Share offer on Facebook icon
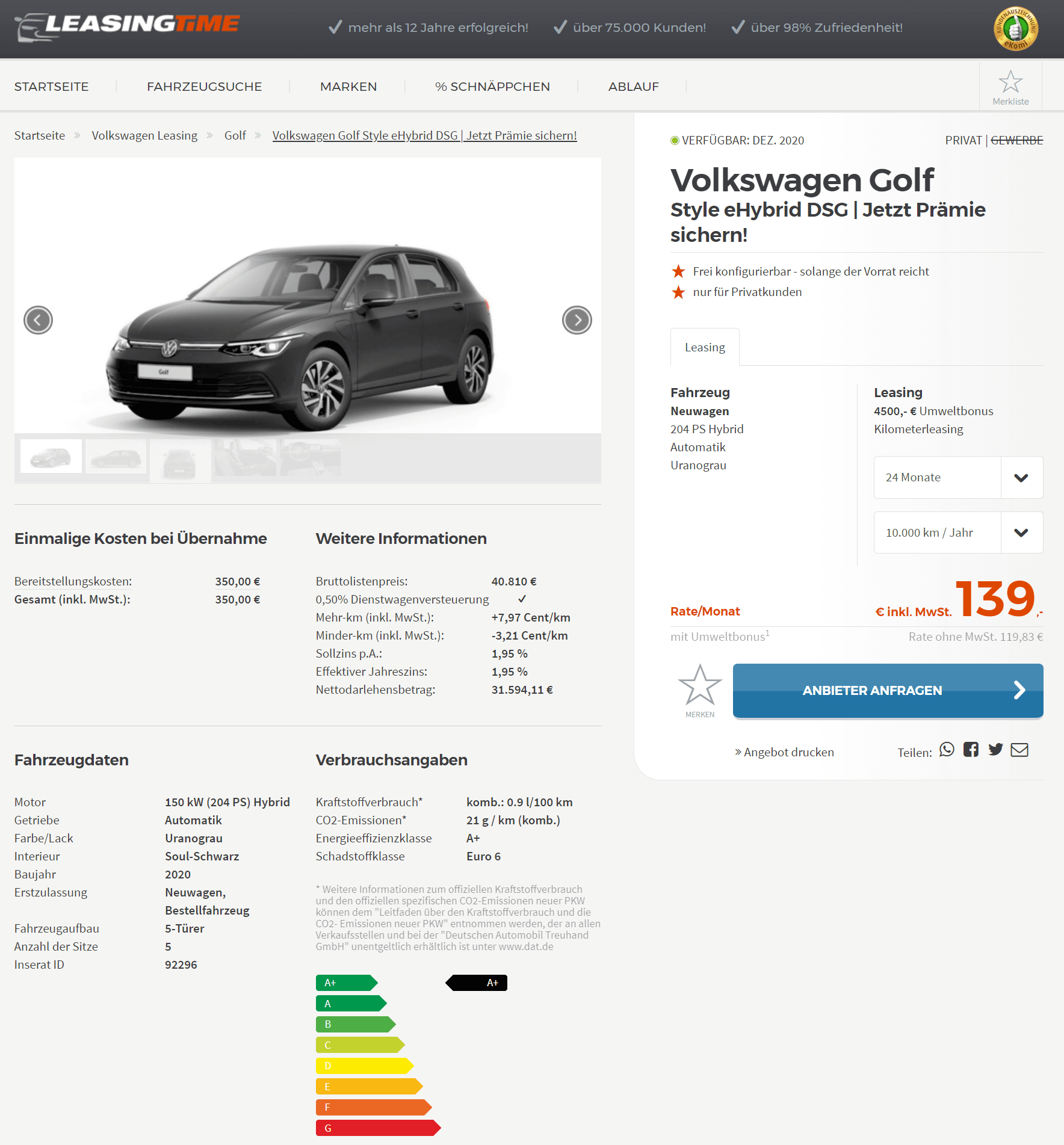Screen dimensions: 1064x1145 coord(971,750)
